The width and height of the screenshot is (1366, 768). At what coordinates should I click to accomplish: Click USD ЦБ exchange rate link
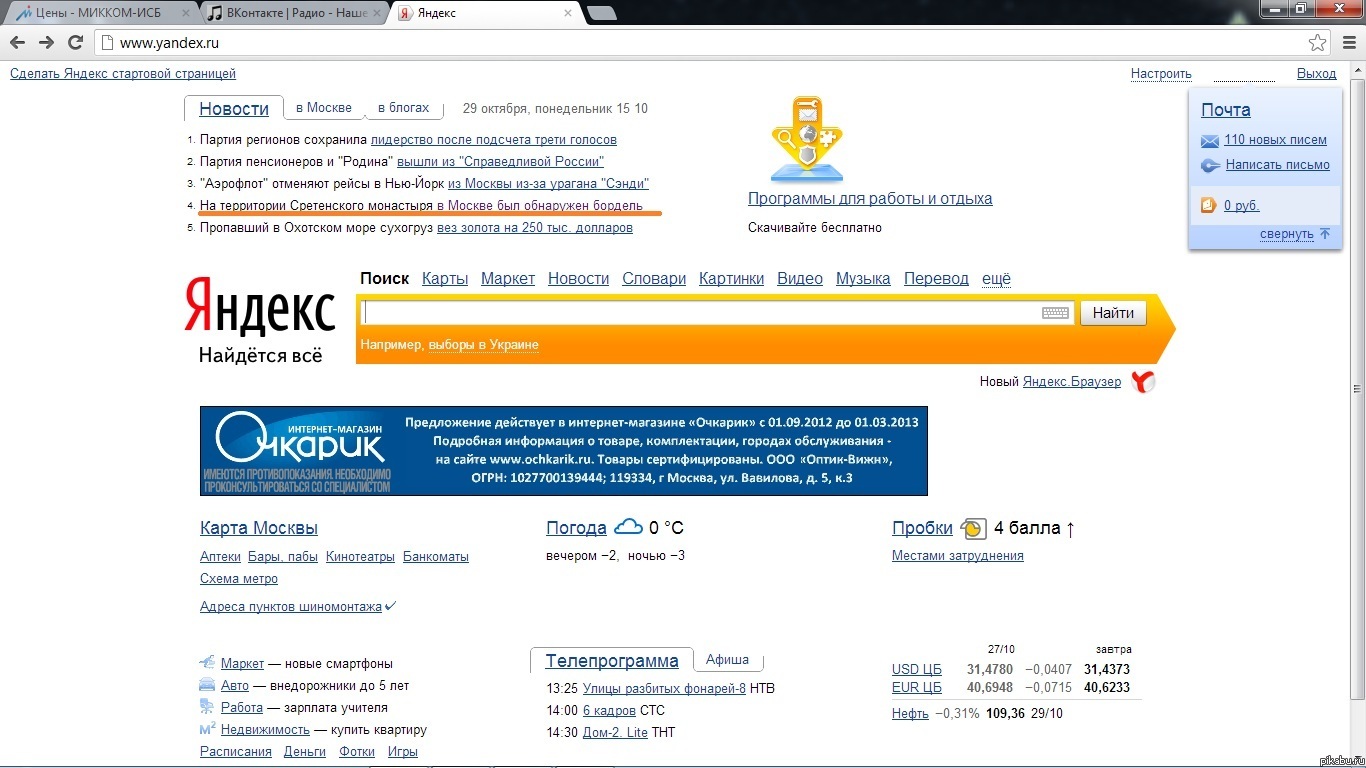917,669
